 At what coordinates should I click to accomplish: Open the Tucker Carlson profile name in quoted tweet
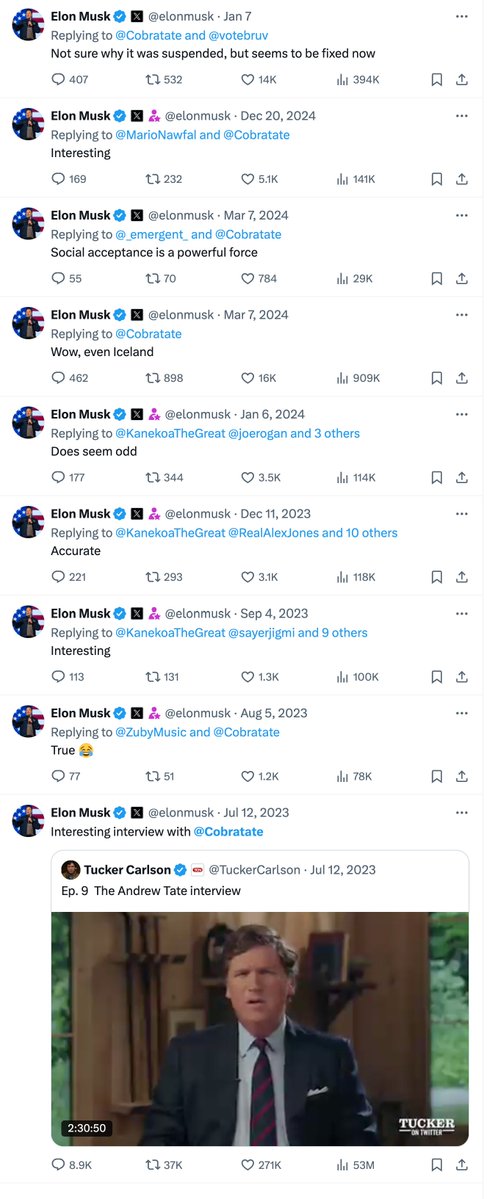[x=127, y=869]
